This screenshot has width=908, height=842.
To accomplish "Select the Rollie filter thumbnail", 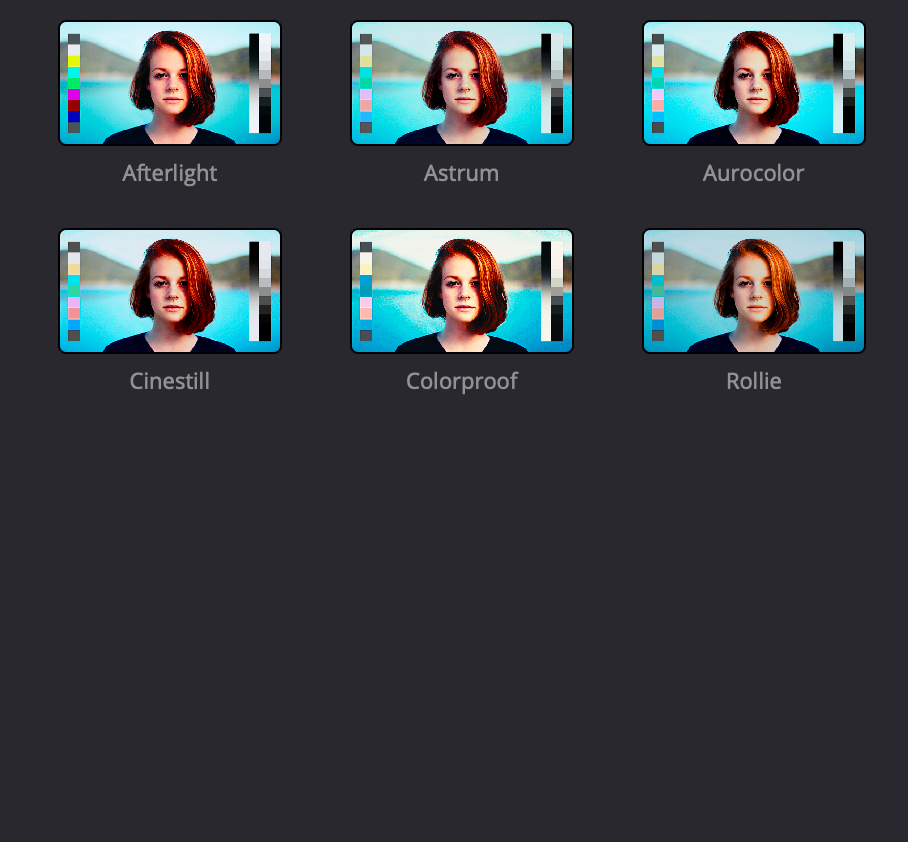I will tap(753, 290).
